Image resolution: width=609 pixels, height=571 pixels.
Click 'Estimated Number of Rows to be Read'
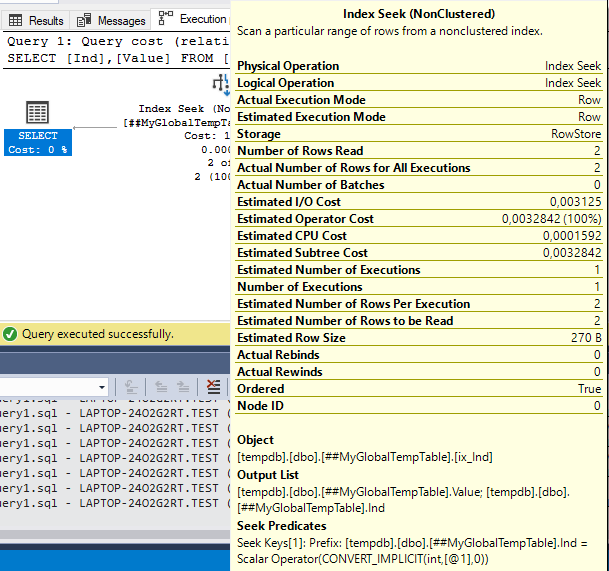(x=345, y=321)
